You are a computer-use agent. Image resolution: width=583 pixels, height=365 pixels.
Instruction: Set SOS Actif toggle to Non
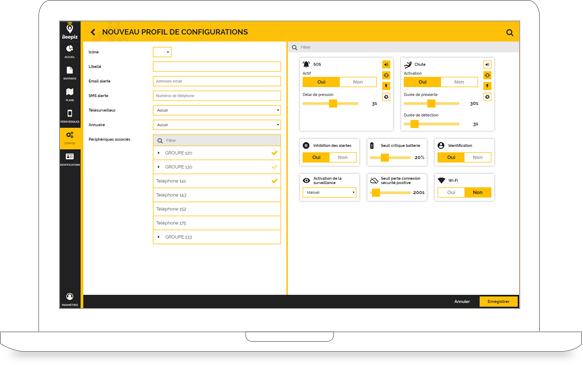point(358,82)
